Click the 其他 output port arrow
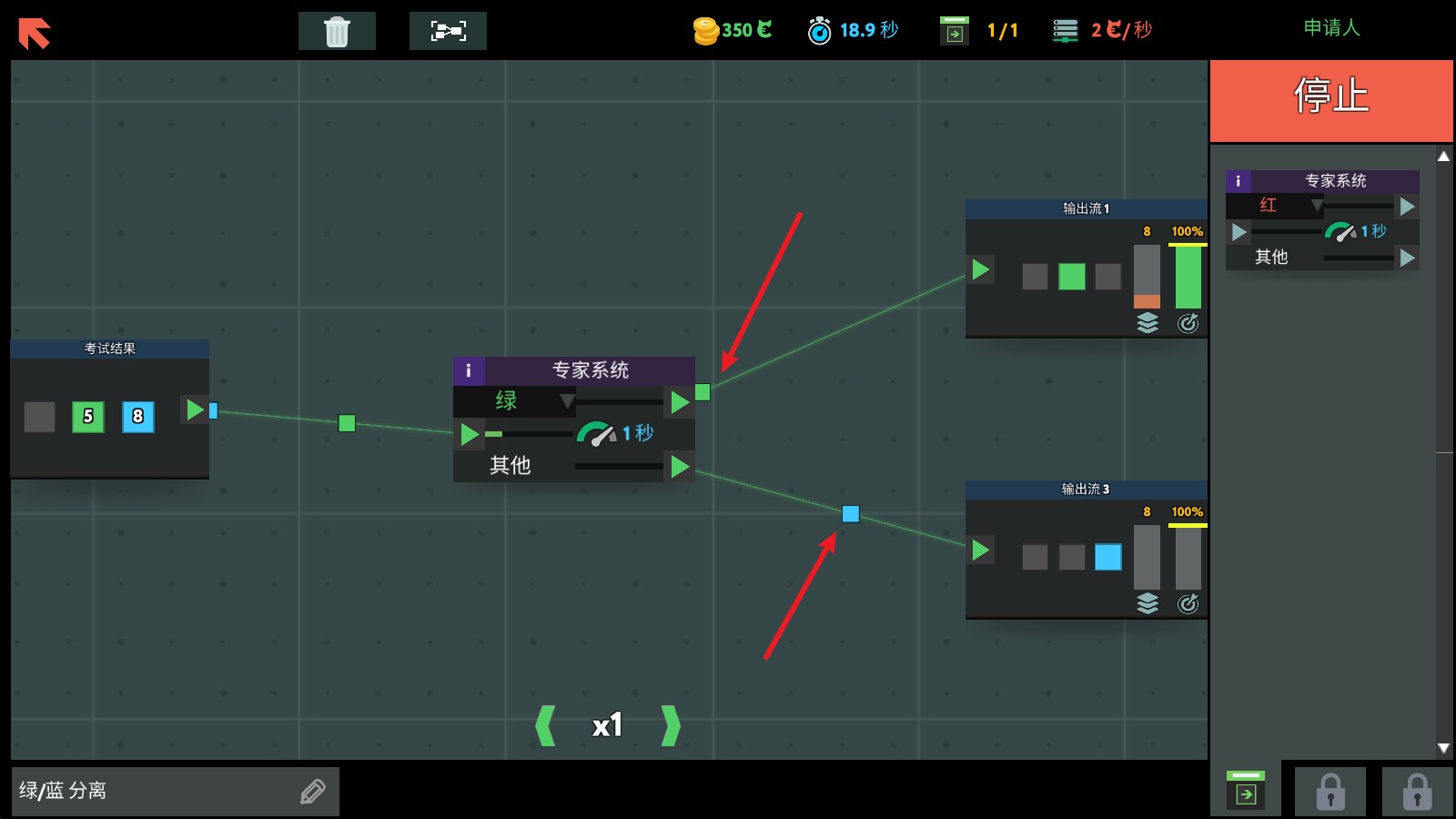Image resolution: width=1456 pixels, height=819 pixels. 680,467
